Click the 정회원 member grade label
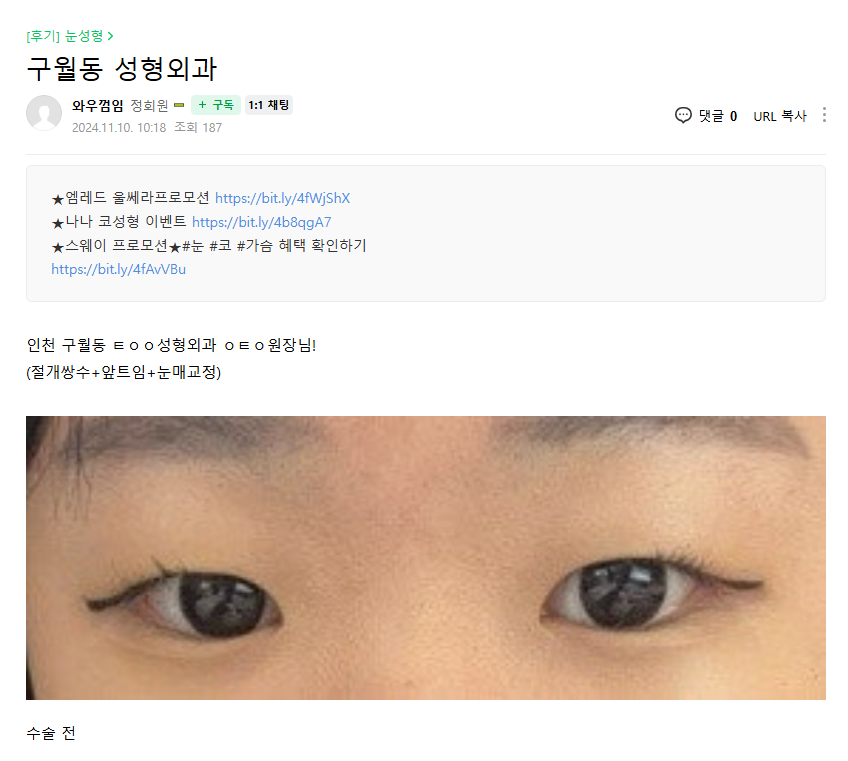 (149, 105)
